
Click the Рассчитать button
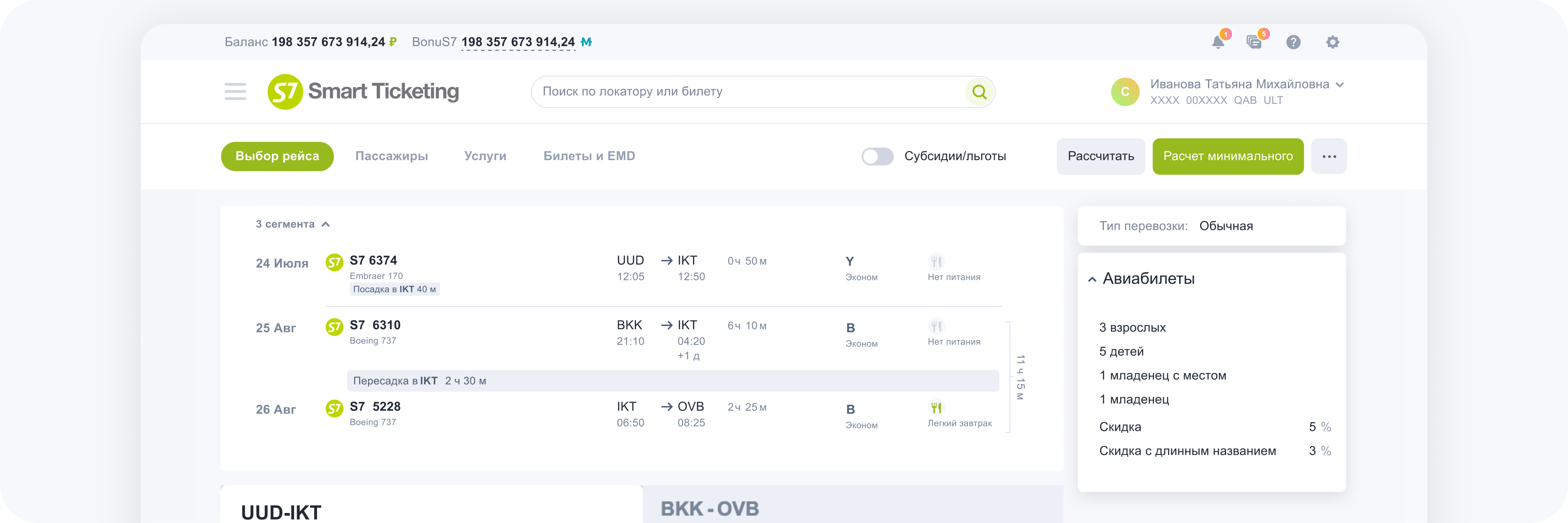click(x=1101, y=156)
